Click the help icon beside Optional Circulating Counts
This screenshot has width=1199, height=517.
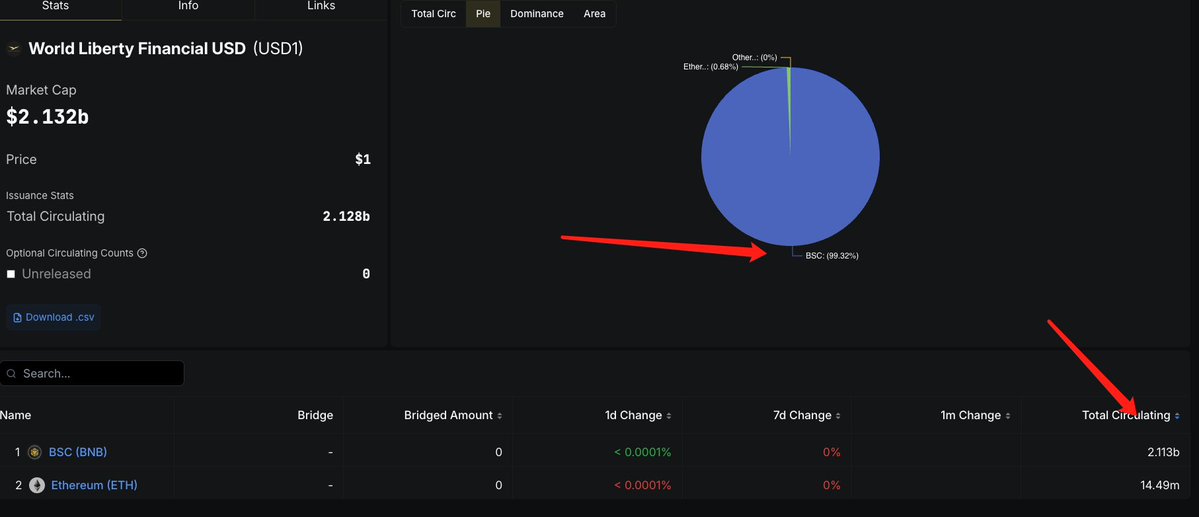(141, 253)
